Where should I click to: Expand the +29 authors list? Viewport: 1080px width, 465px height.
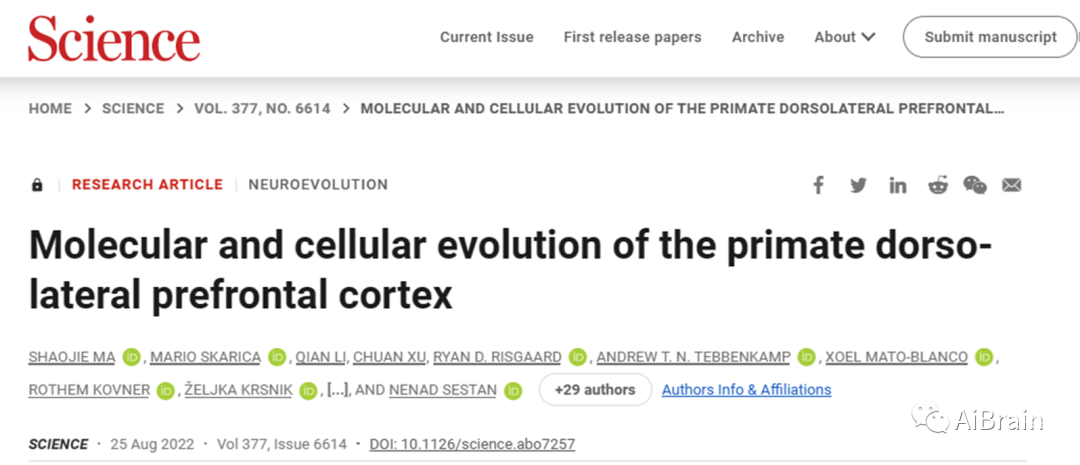595,390
